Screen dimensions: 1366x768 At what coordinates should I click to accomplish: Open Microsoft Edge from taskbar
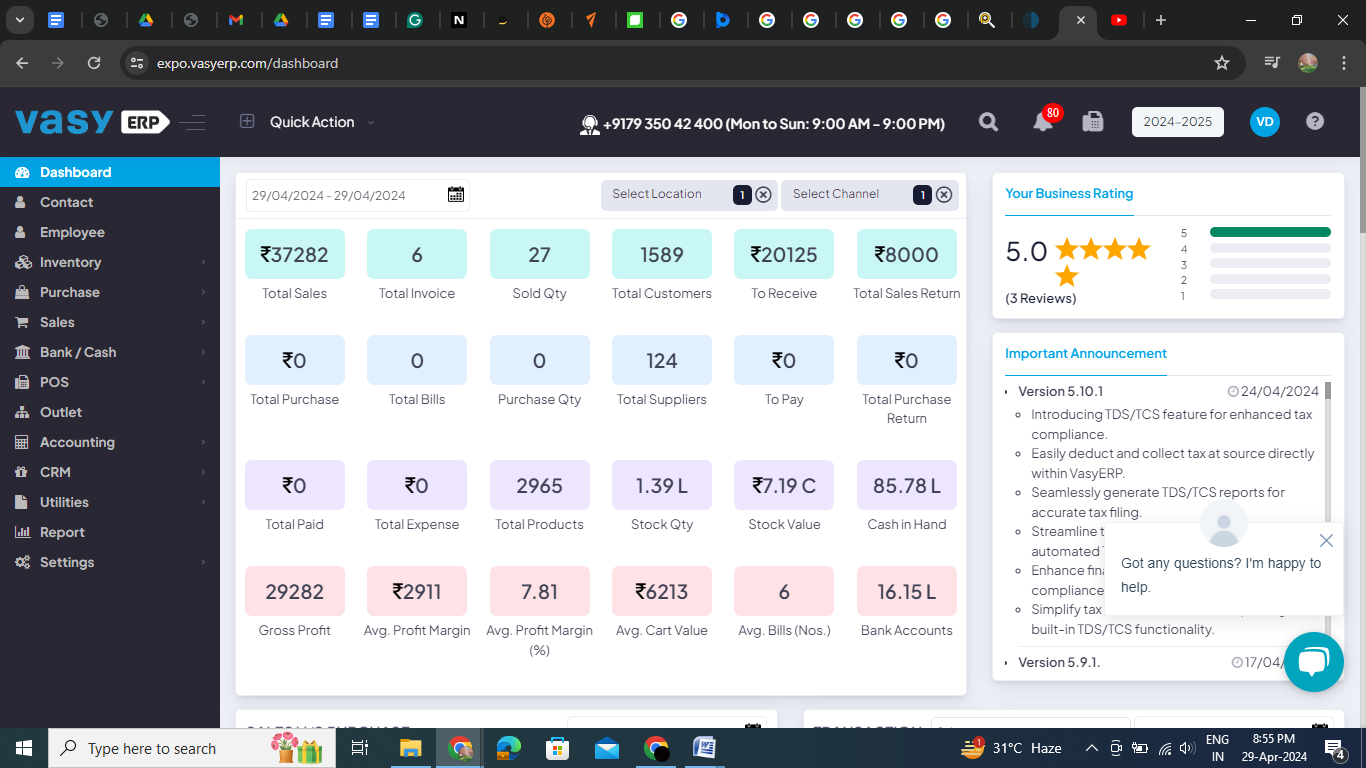pyautogui.click(x=509, y=748)
